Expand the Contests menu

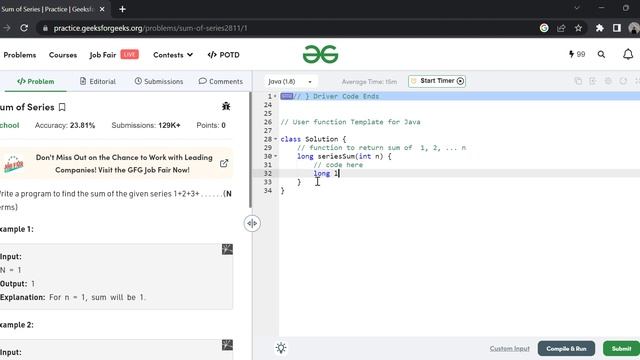173,55
